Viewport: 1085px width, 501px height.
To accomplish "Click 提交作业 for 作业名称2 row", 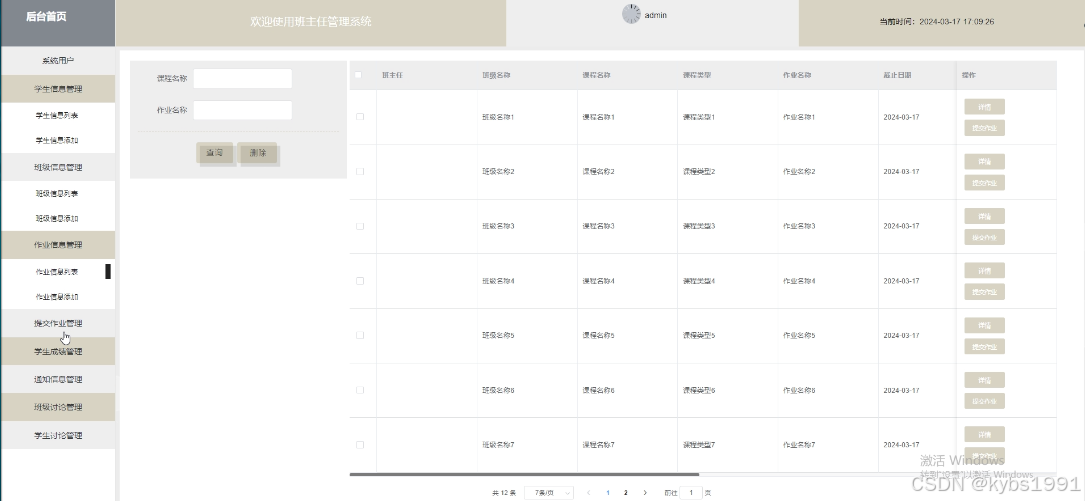I will coord(984,183).
